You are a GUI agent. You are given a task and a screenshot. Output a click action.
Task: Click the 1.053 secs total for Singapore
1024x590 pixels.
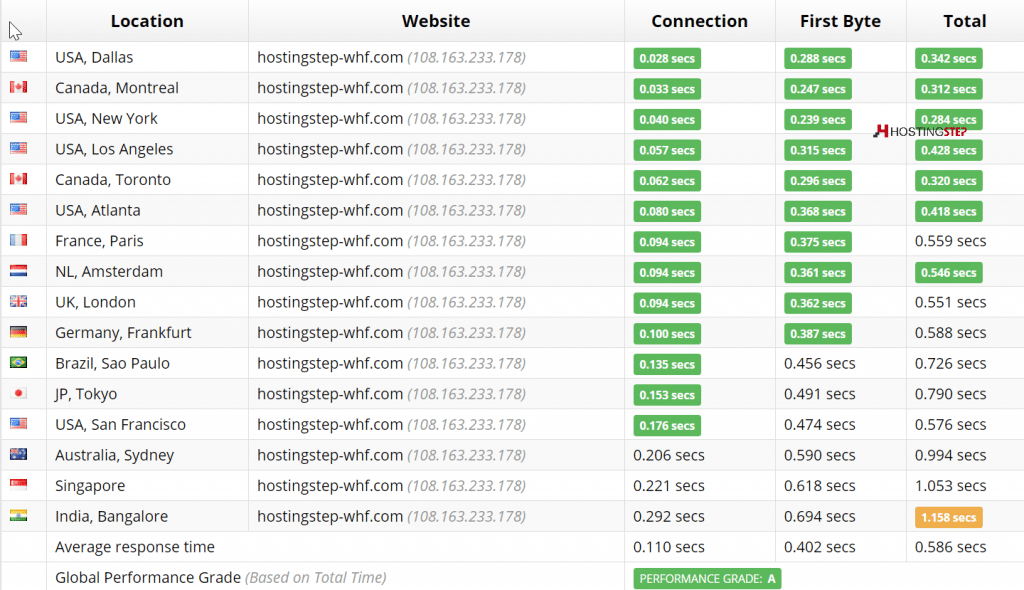950,485
